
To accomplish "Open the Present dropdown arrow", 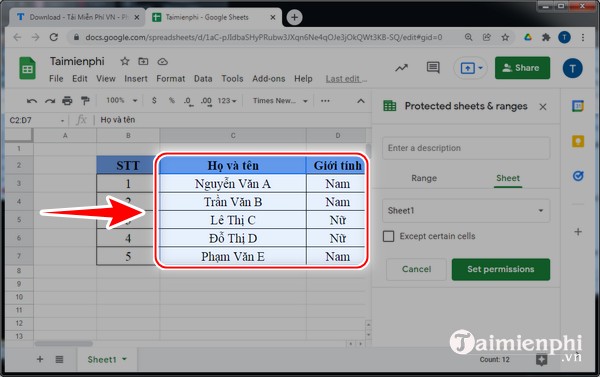I will coord(481,68).
